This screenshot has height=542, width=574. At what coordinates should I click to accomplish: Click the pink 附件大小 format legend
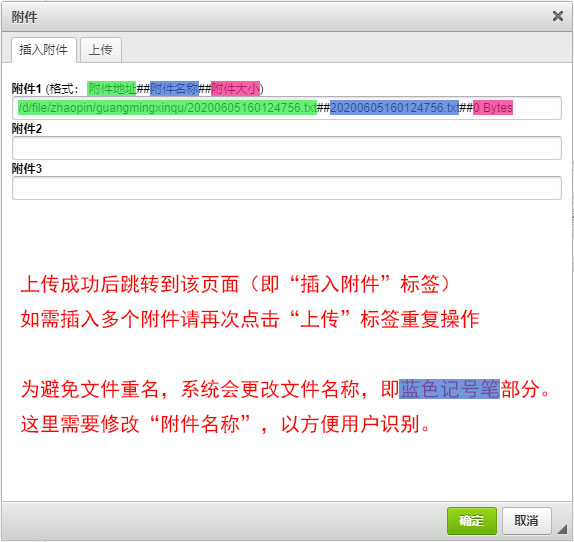point(235,89)
